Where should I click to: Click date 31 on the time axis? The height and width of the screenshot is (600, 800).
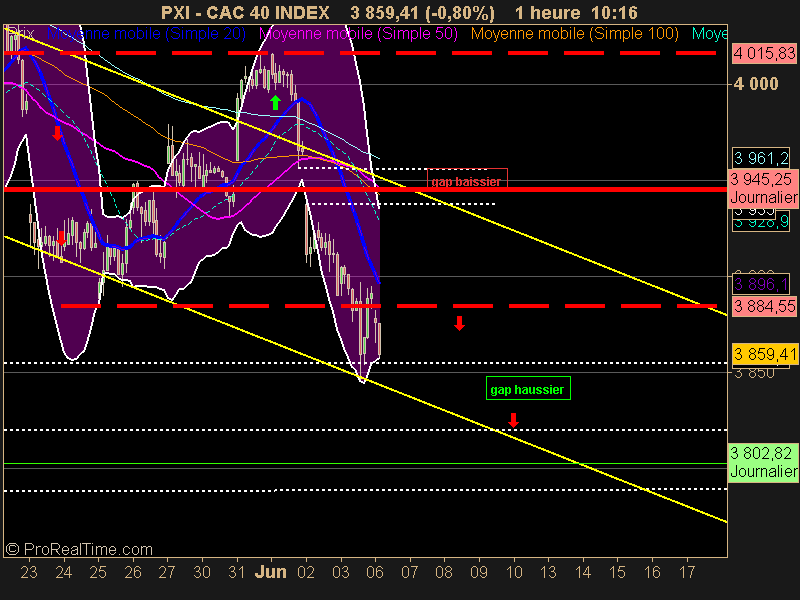[236, 572]
